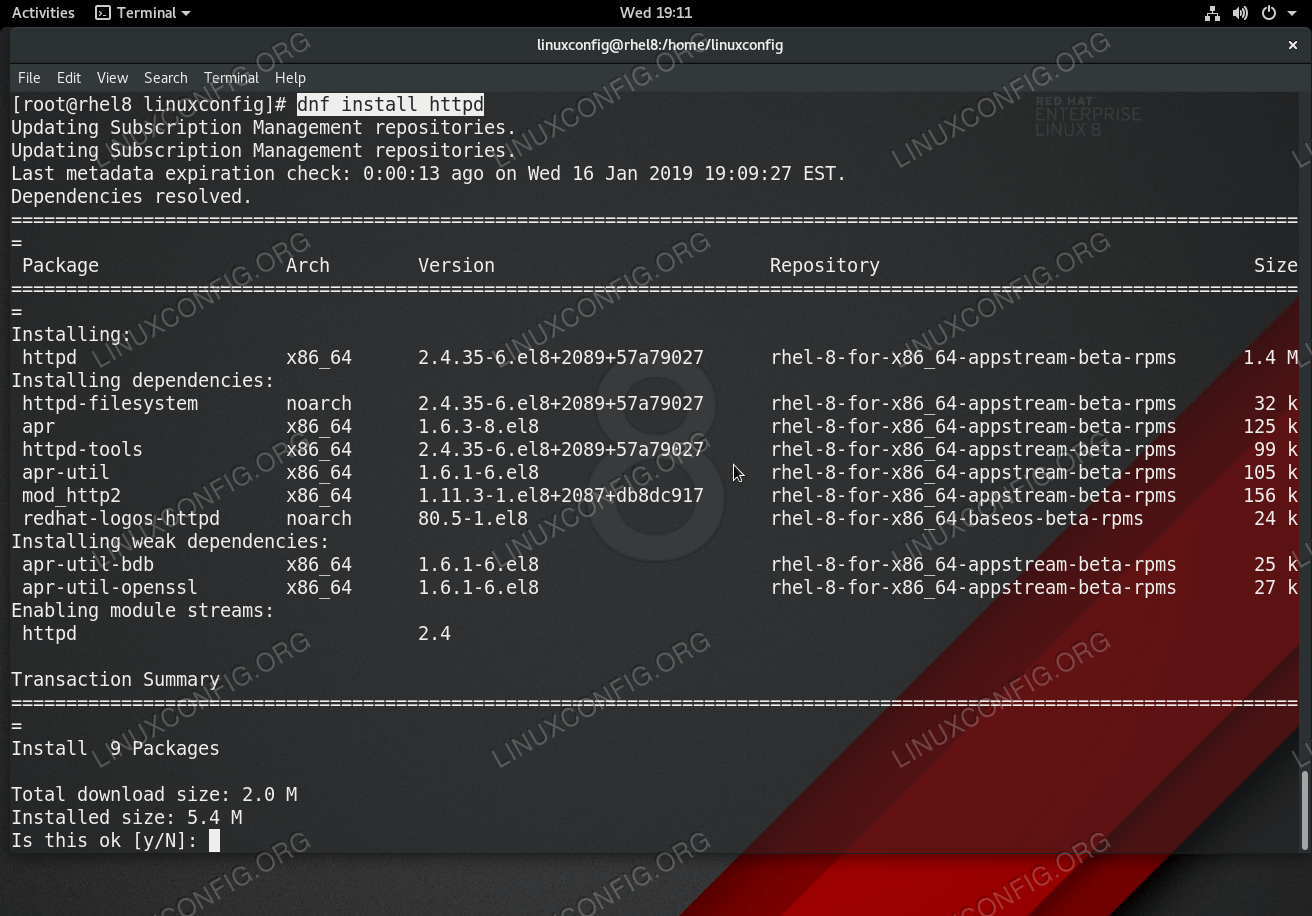Click the Enabling module streams: heading
The image size is (1312, 916).
coord(143,611)
